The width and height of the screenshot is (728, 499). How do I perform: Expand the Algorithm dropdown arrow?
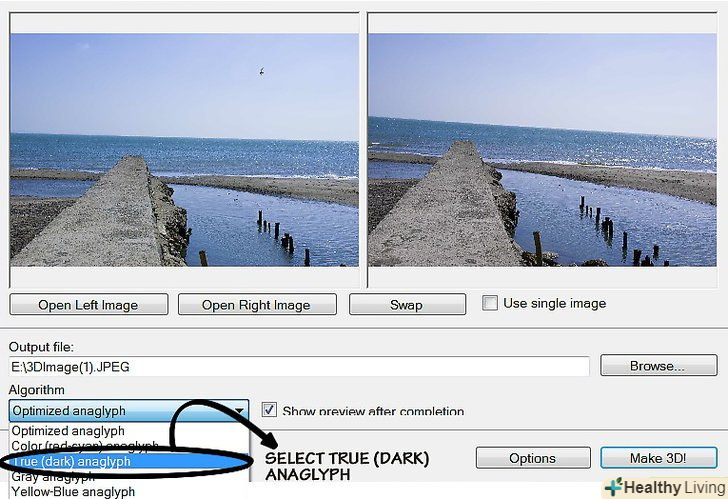[x=240, y=411]
